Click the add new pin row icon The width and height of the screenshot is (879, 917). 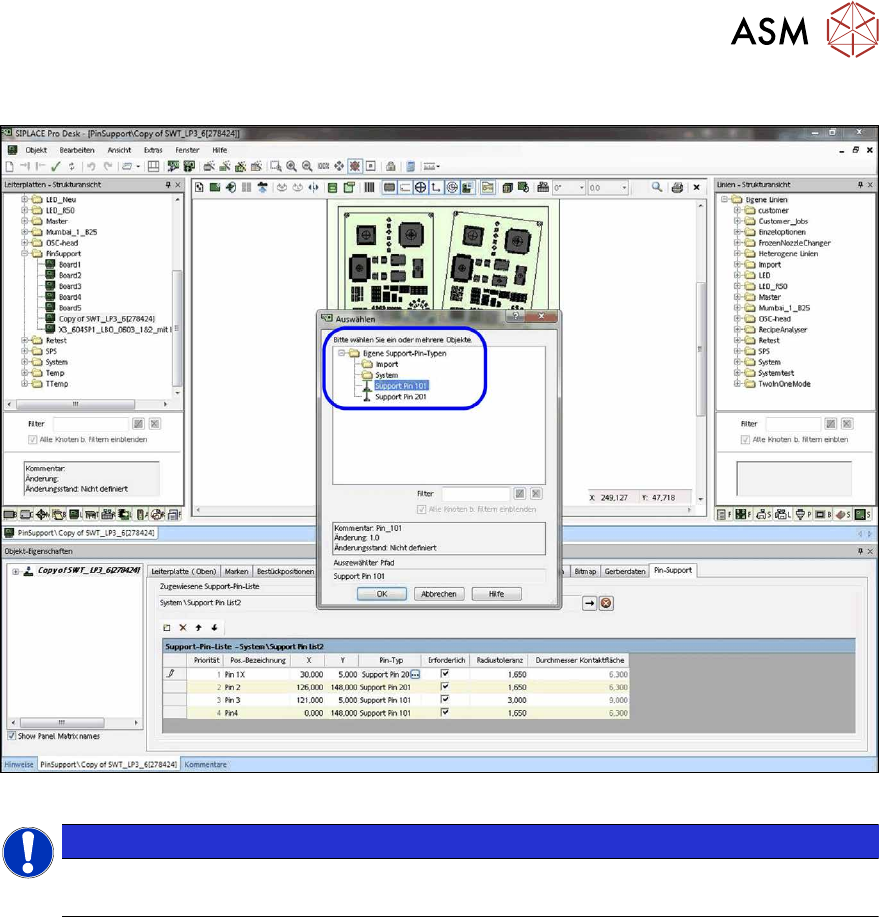(167, 628)
